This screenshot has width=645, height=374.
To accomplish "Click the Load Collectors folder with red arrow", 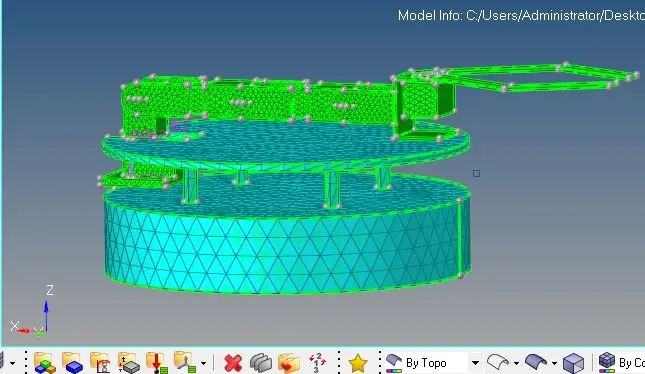I will [156, 362].
